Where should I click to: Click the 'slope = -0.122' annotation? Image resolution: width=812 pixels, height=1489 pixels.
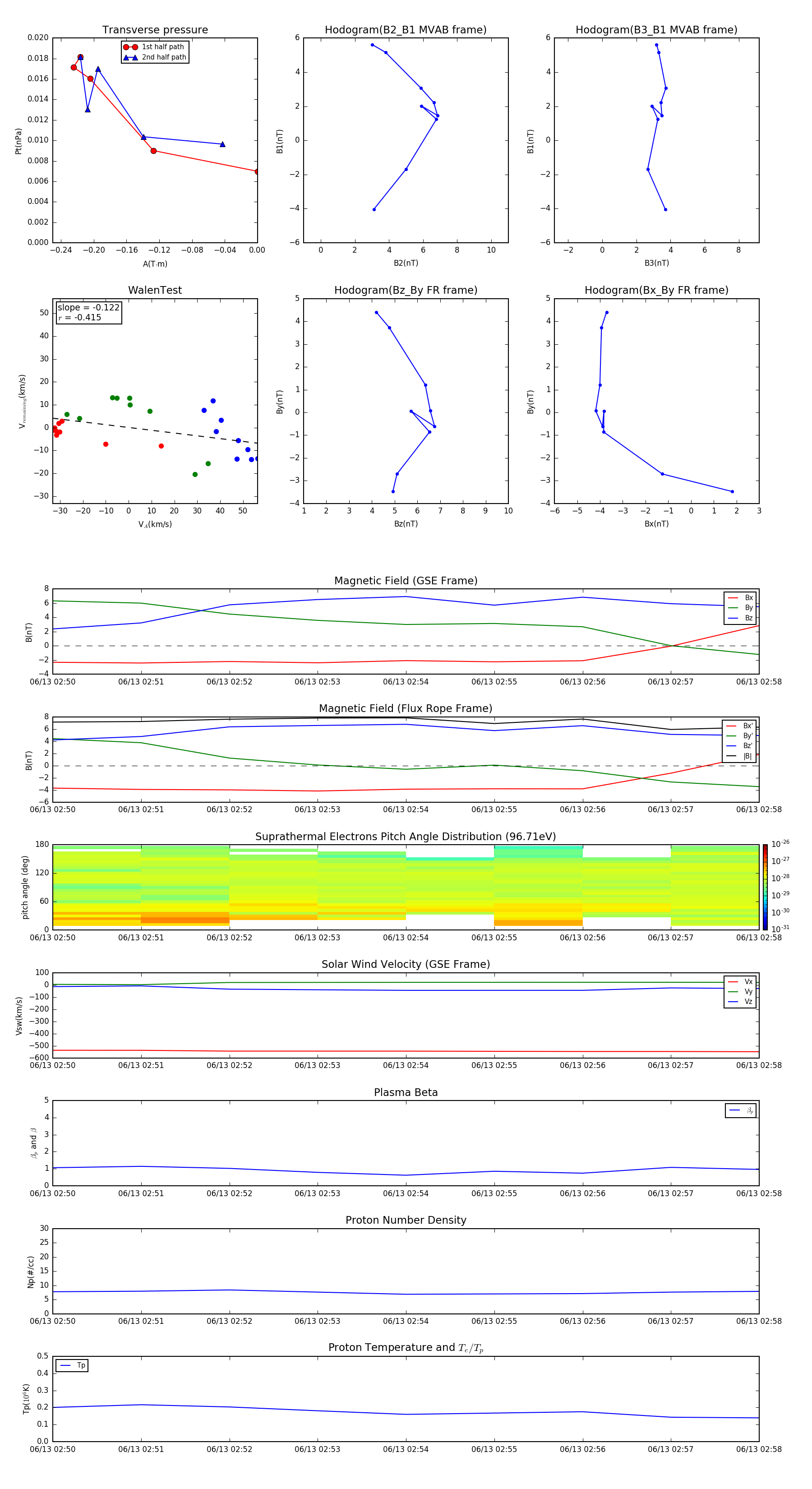(x=88, y=308)
